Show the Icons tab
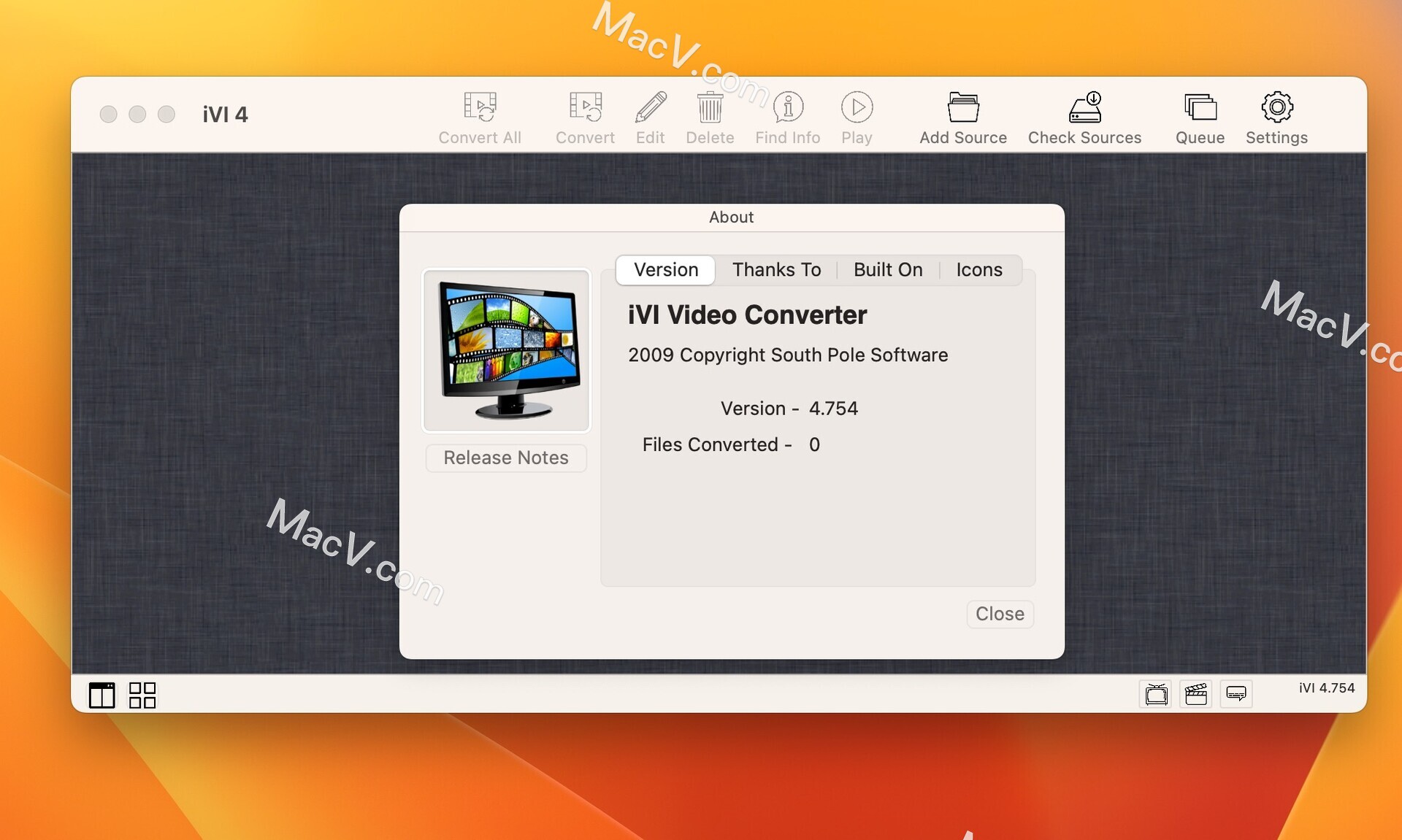 pos(979,270)
